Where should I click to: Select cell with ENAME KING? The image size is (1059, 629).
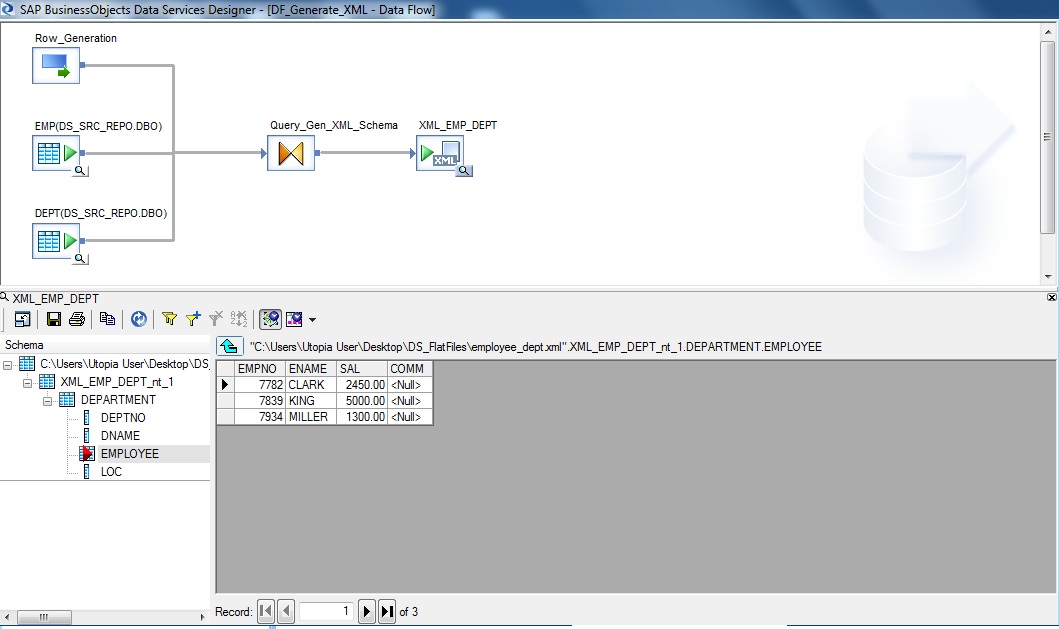point(311,401)
